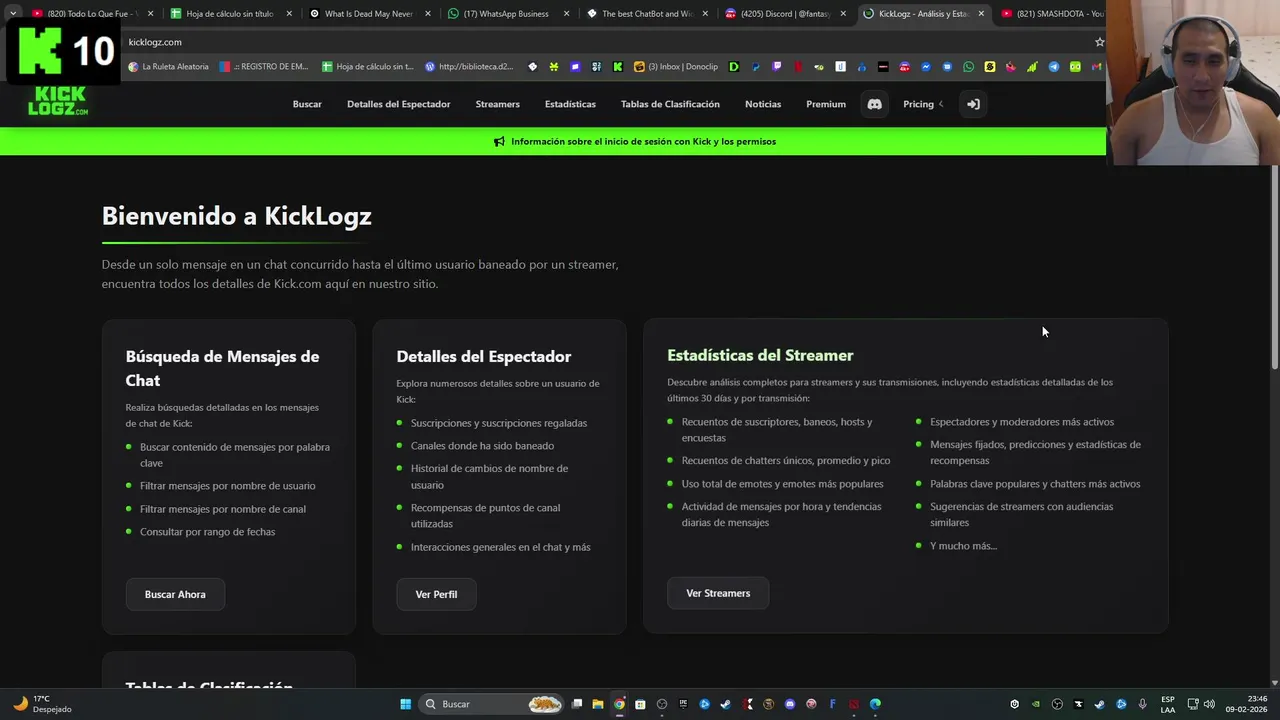1280x720 pixels.
Task: Click the ESP LAA language indicator
Action: 1168,704
